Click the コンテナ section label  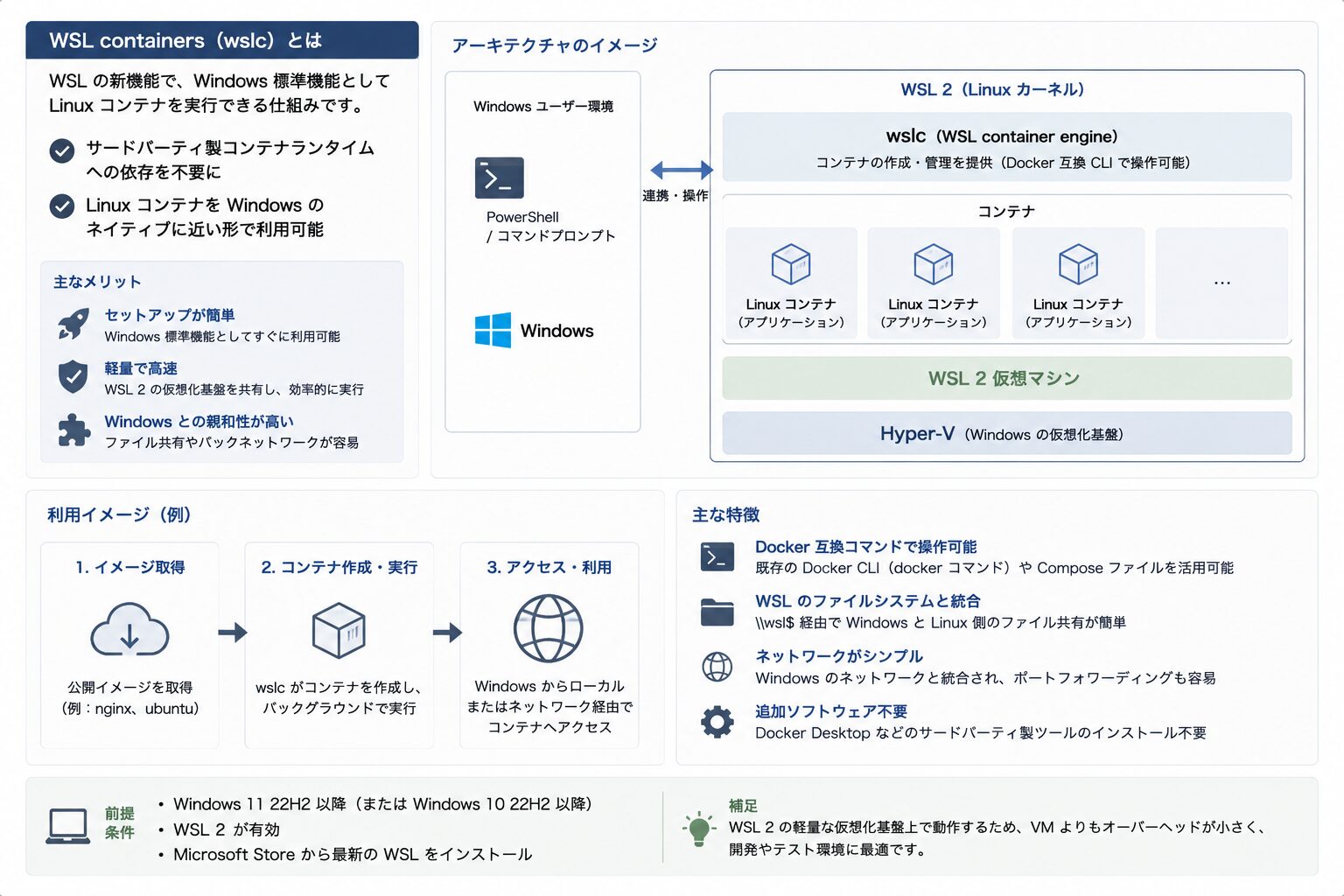tap(1006, 211)
